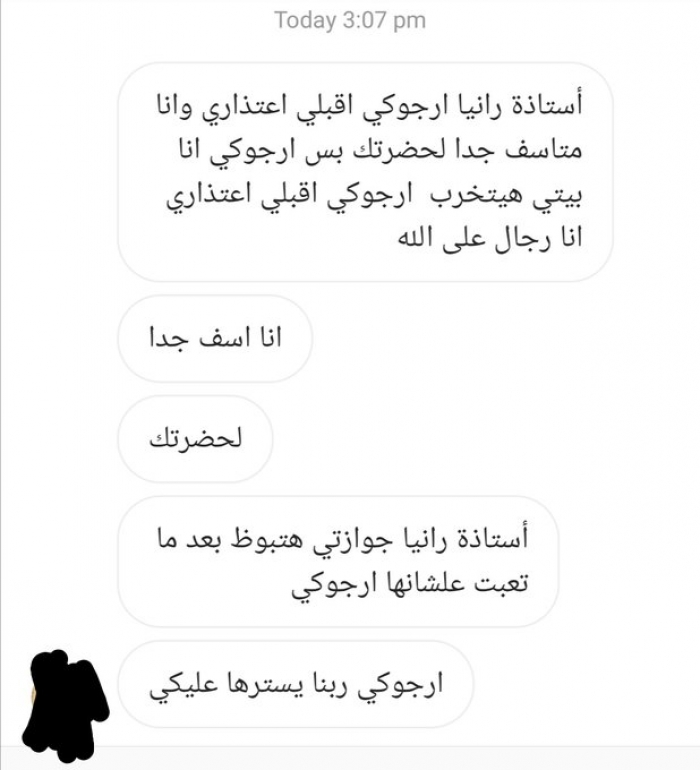This screenshot has height=770, width=700.
Task: Select the message "انا اسف جدا"
Action: (x=215, y=339)
